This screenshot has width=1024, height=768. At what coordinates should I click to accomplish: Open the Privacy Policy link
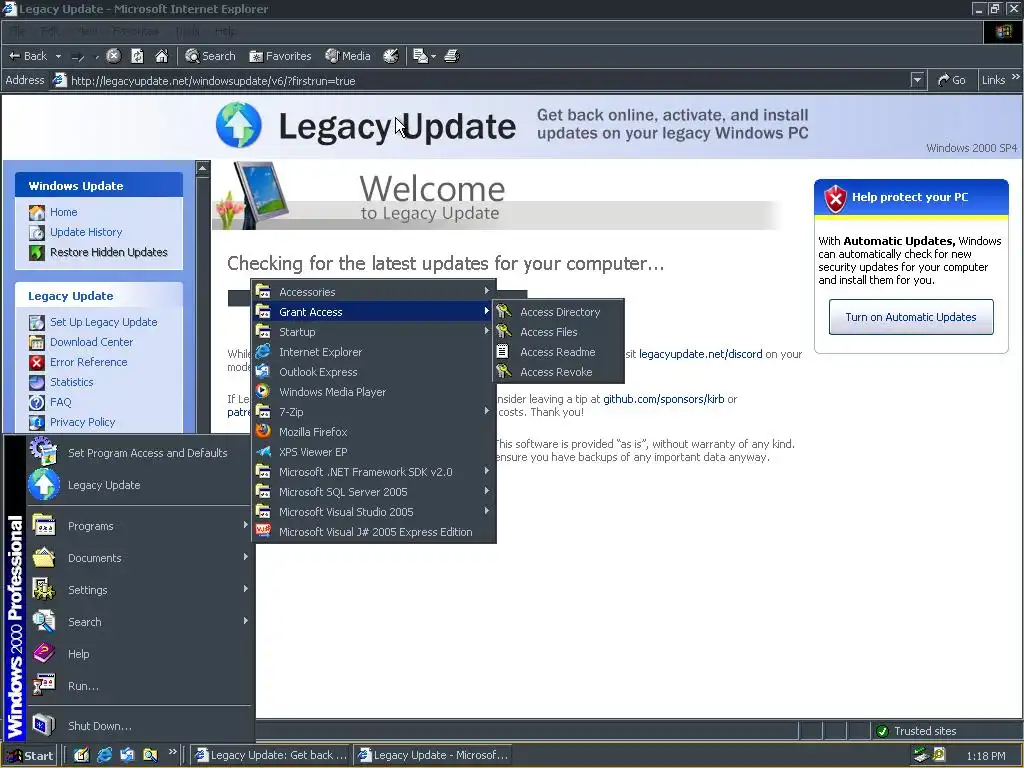point(82,422)
